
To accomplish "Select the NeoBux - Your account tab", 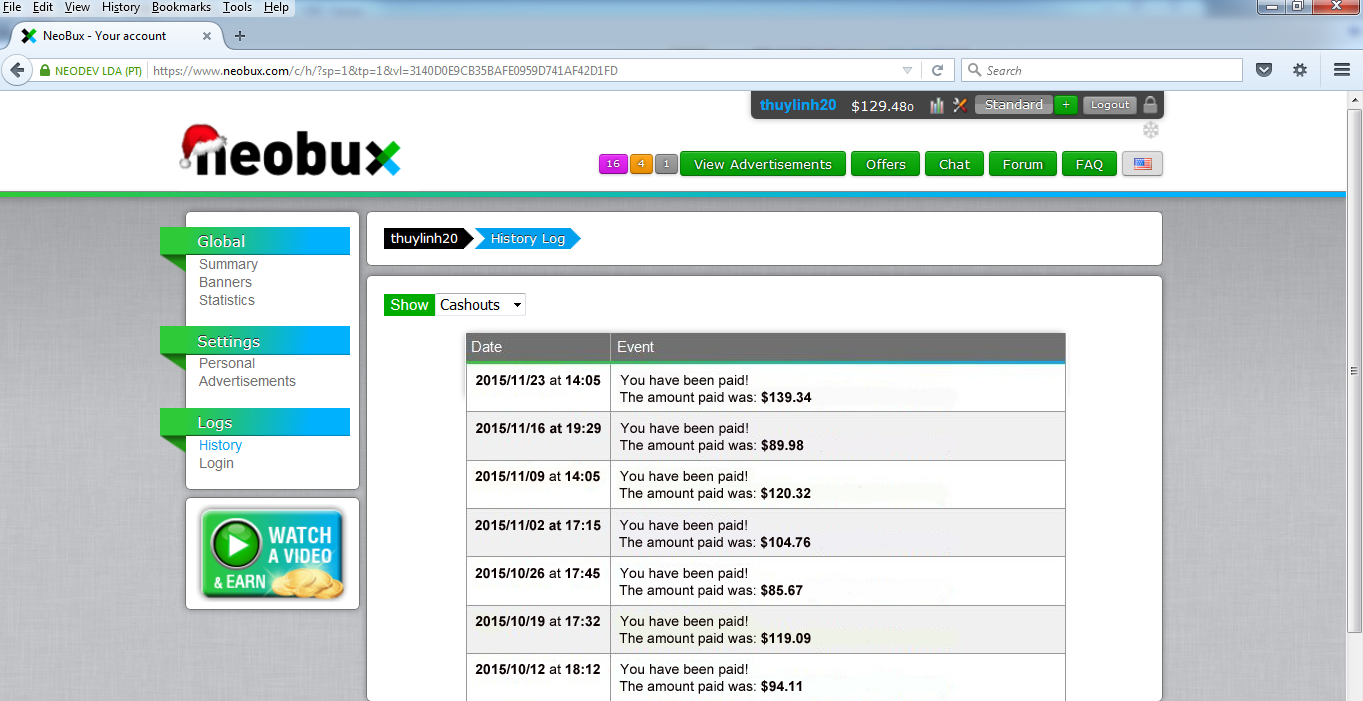I will (115, 35).
